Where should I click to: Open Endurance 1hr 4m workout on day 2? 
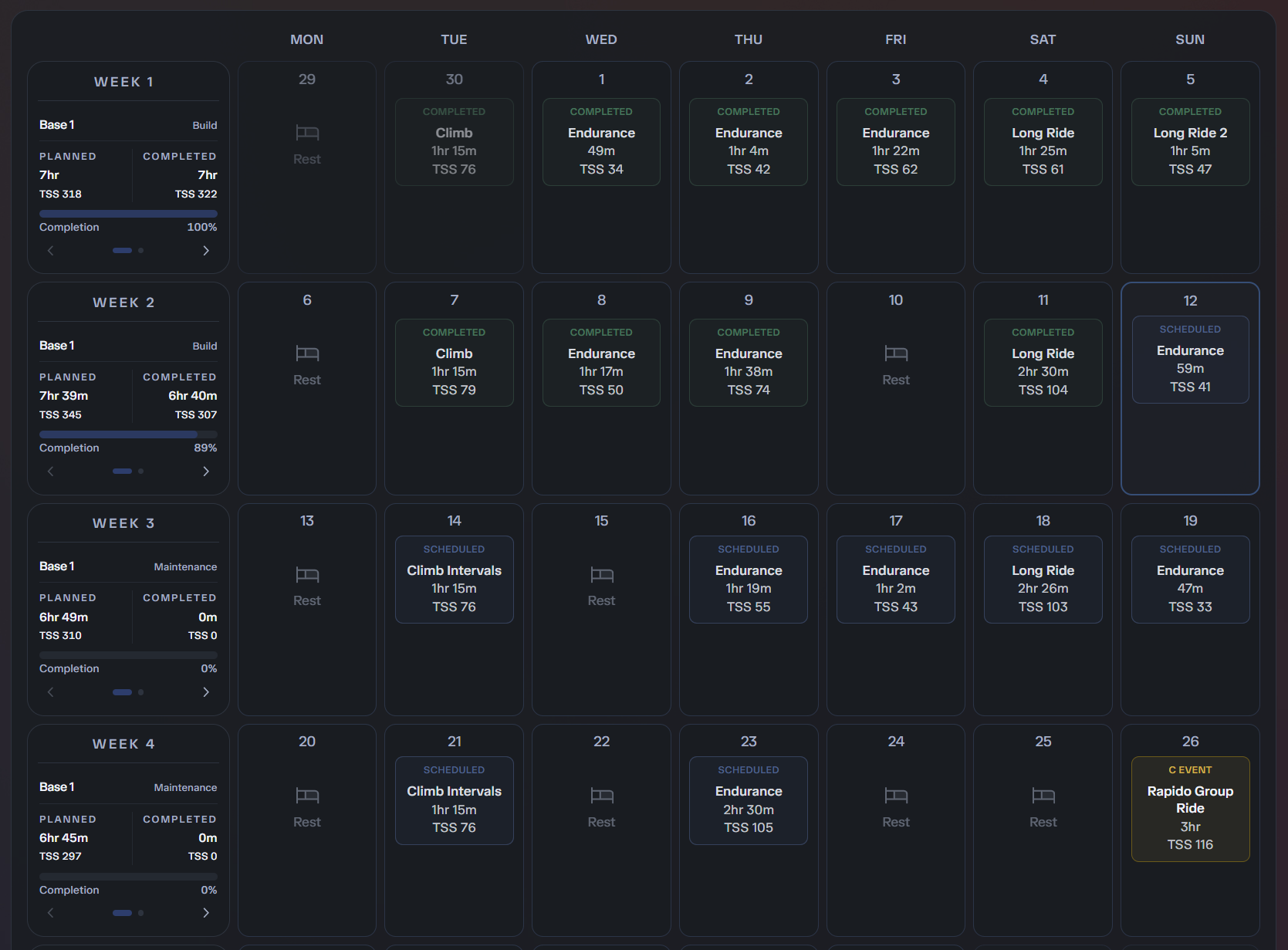point(749,142)
